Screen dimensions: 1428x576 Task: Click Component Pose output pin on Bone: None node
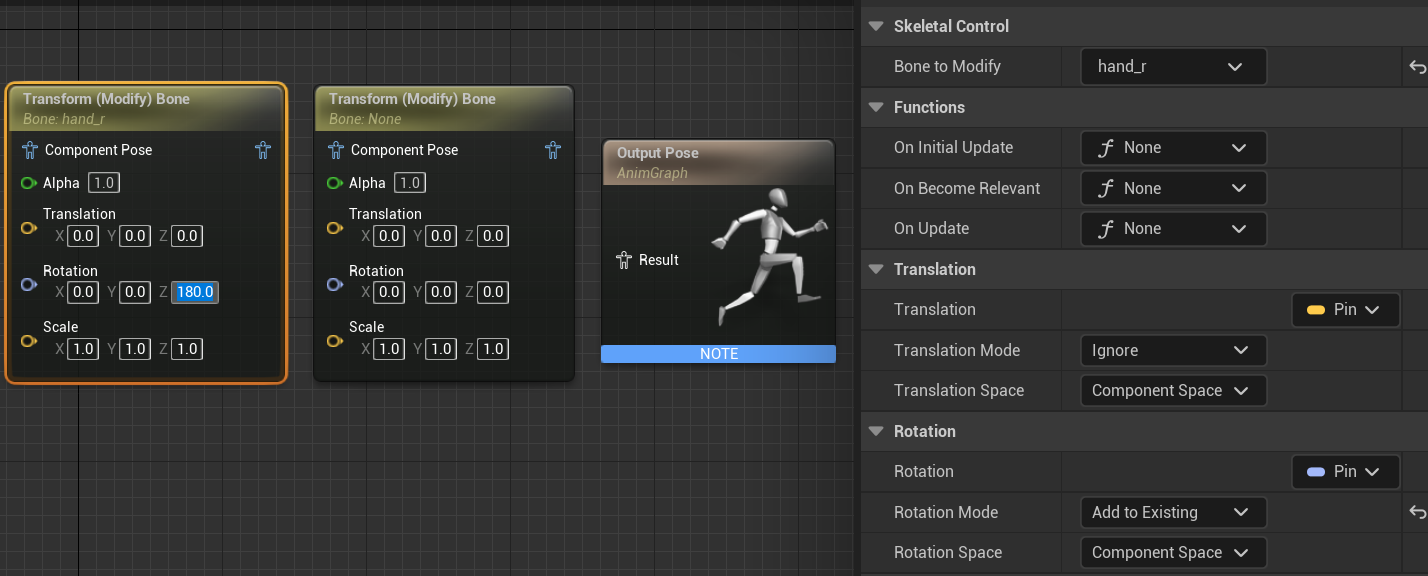(553, 150)
